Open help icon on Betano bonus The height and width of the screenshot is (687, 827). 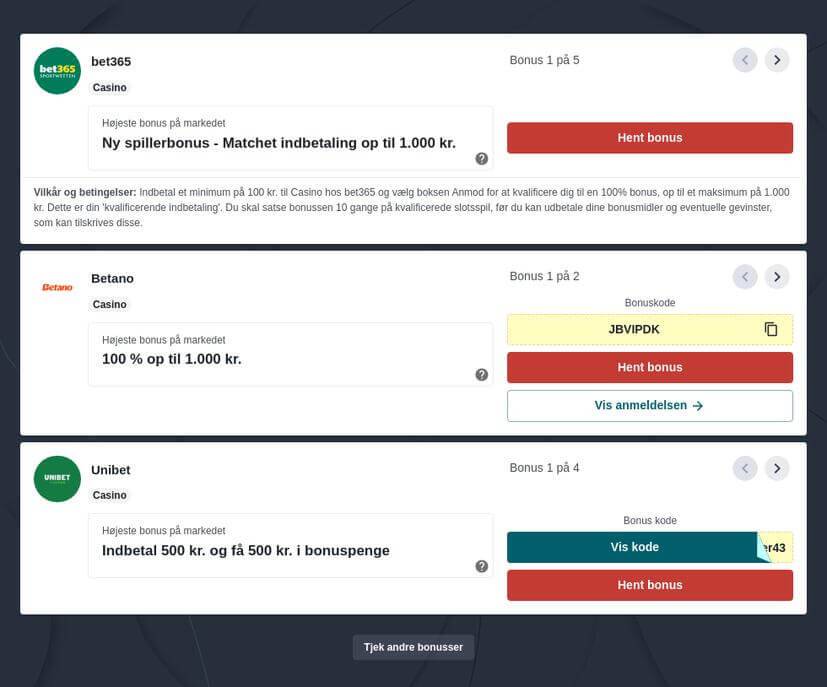click(481, 374)
